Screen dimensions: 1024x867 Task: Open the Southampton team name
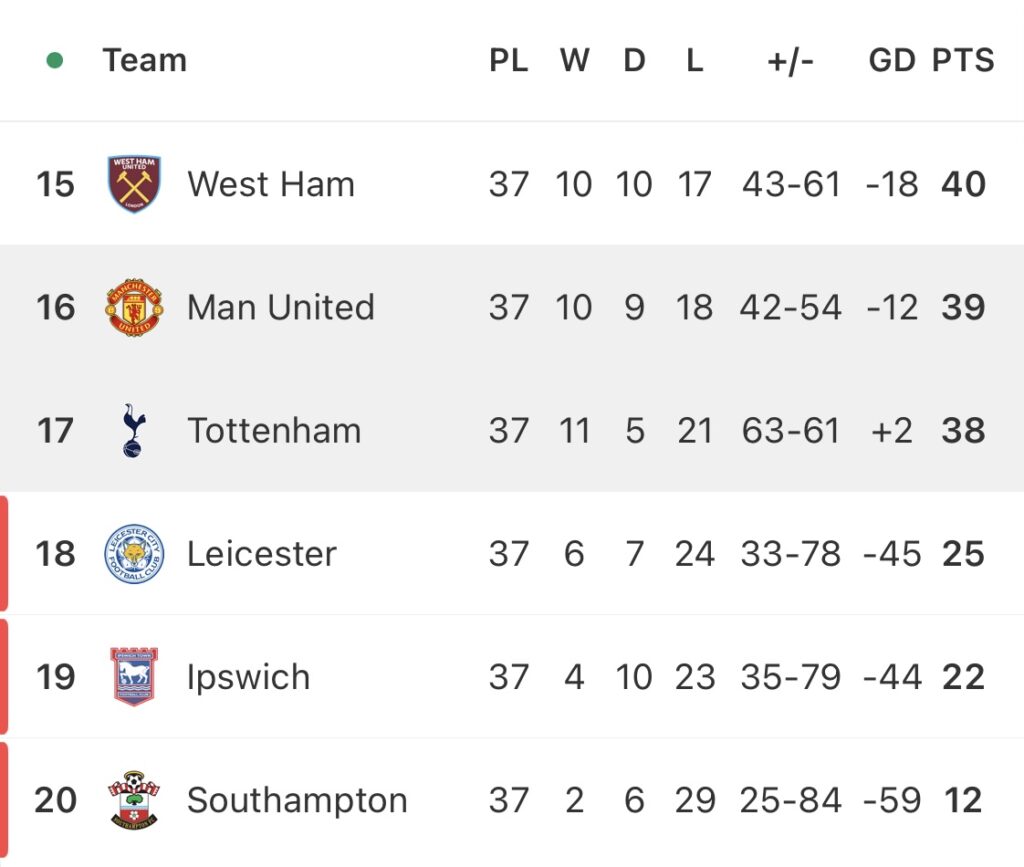tap(297, 801)
